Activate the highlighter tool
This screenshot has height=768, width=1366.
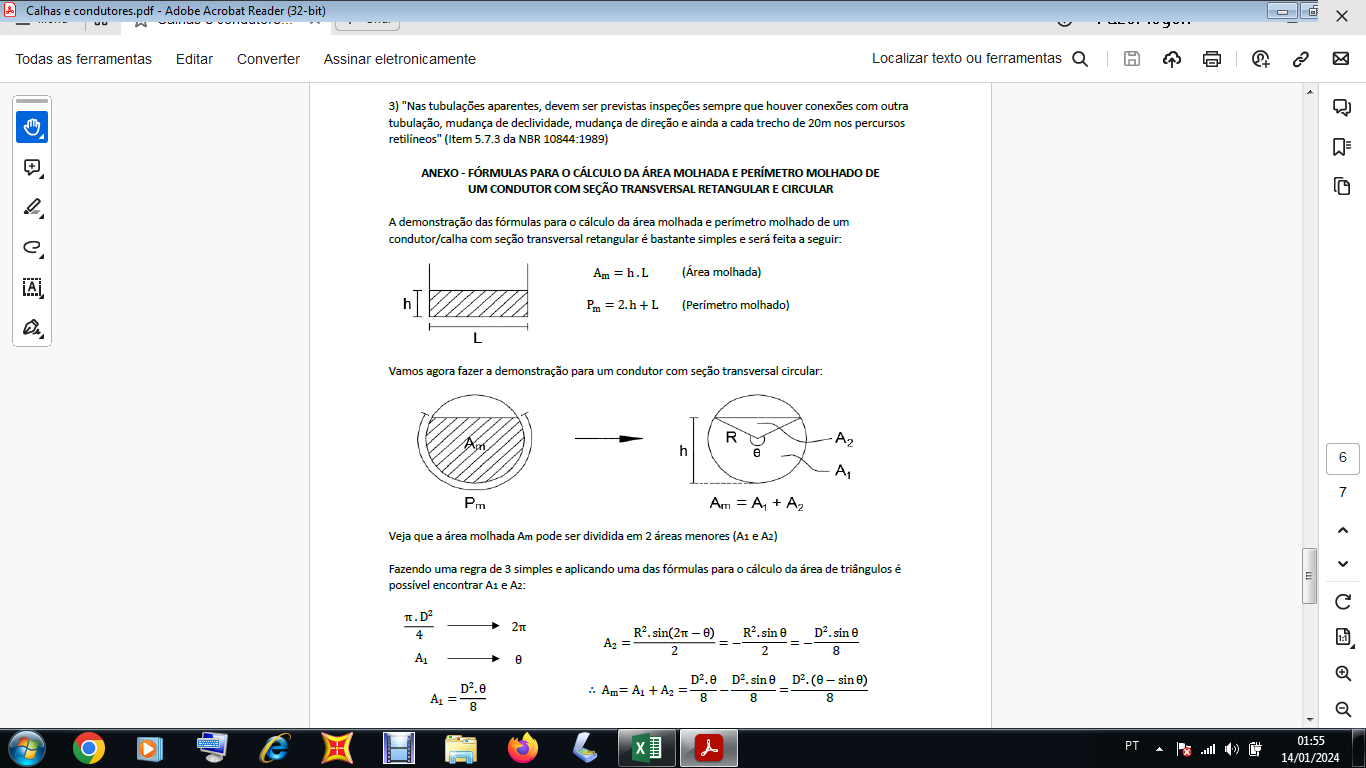32,208
